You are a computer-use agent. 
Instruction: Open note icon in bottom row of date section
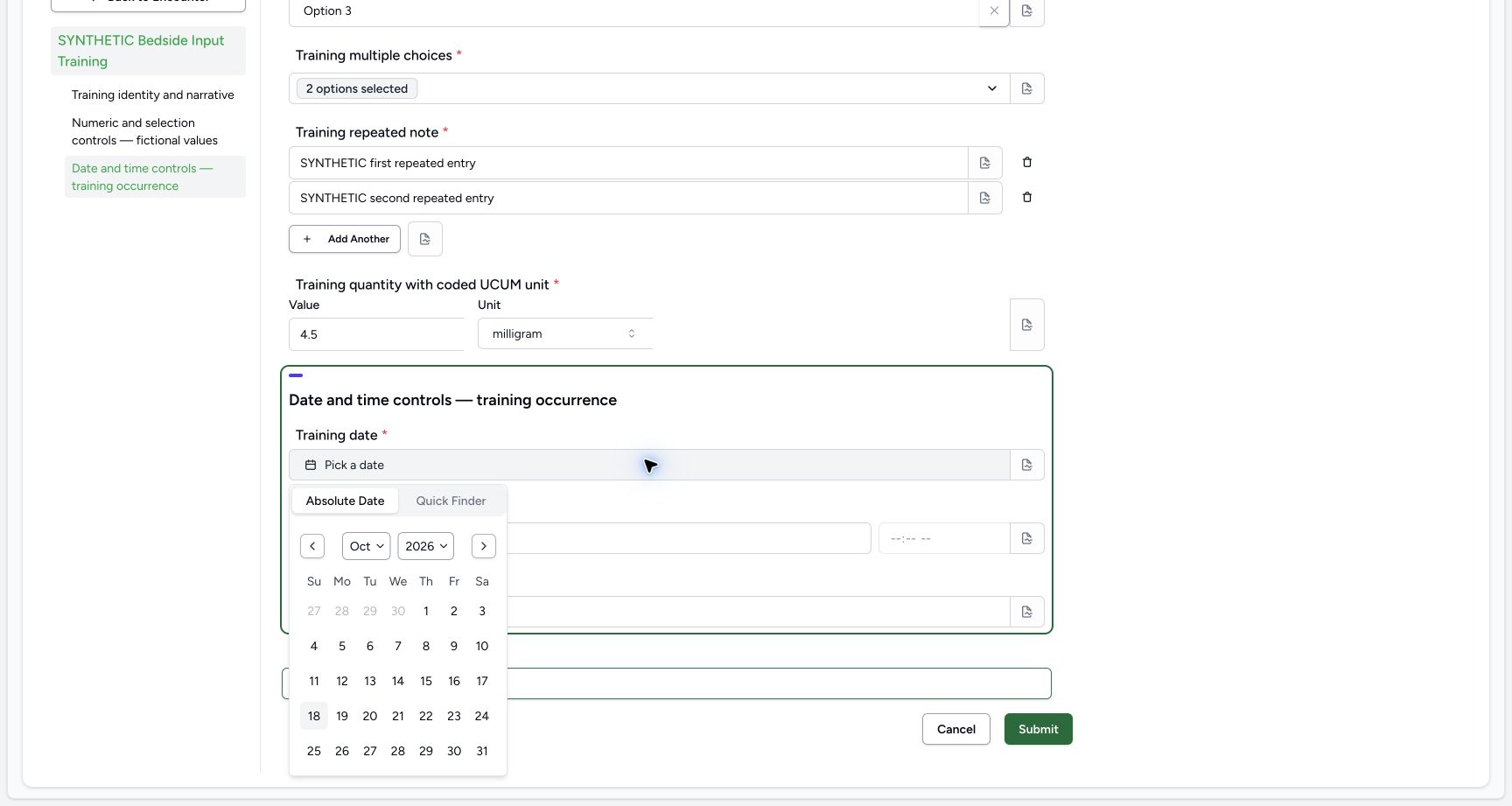(1027, 612)
